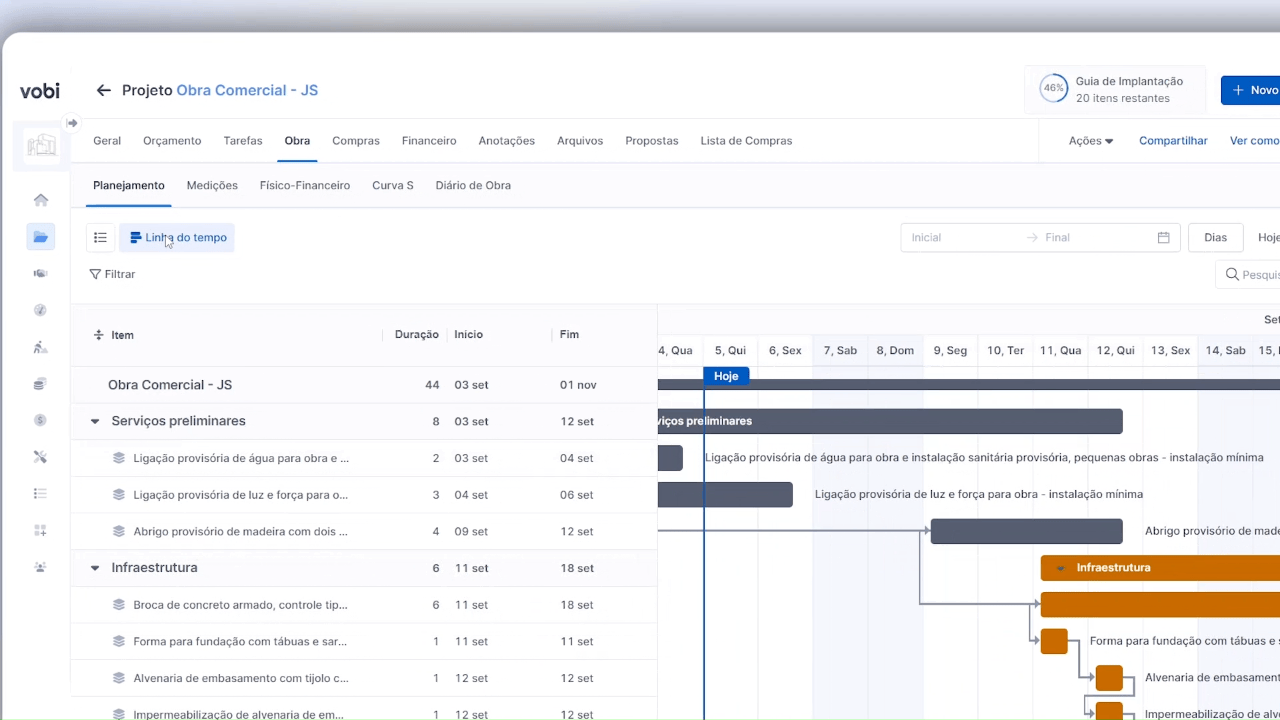Screen dimensions: 1280x720
Task: Click the Compartilhar link
Action: 1173,141
